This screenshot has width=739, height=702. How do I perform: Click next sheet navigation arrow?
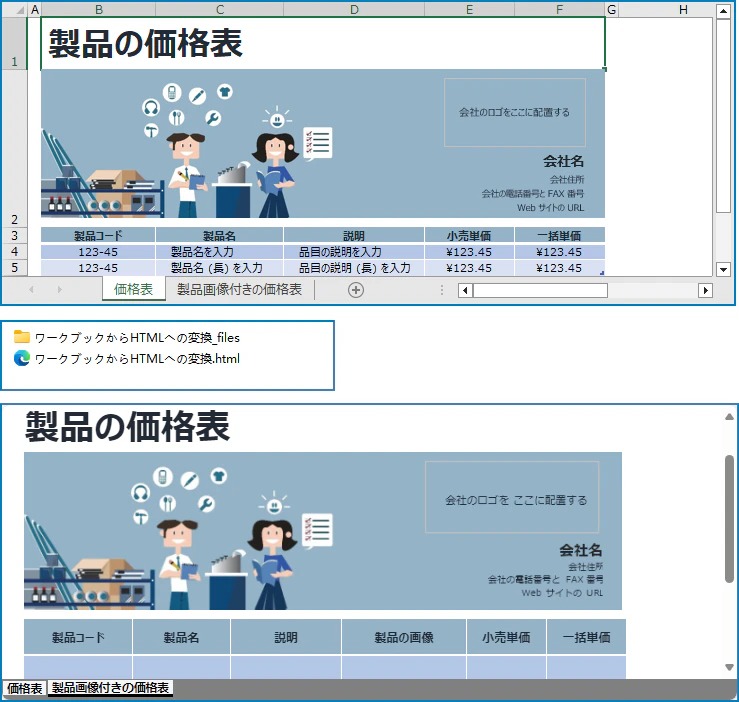point(59,289)
